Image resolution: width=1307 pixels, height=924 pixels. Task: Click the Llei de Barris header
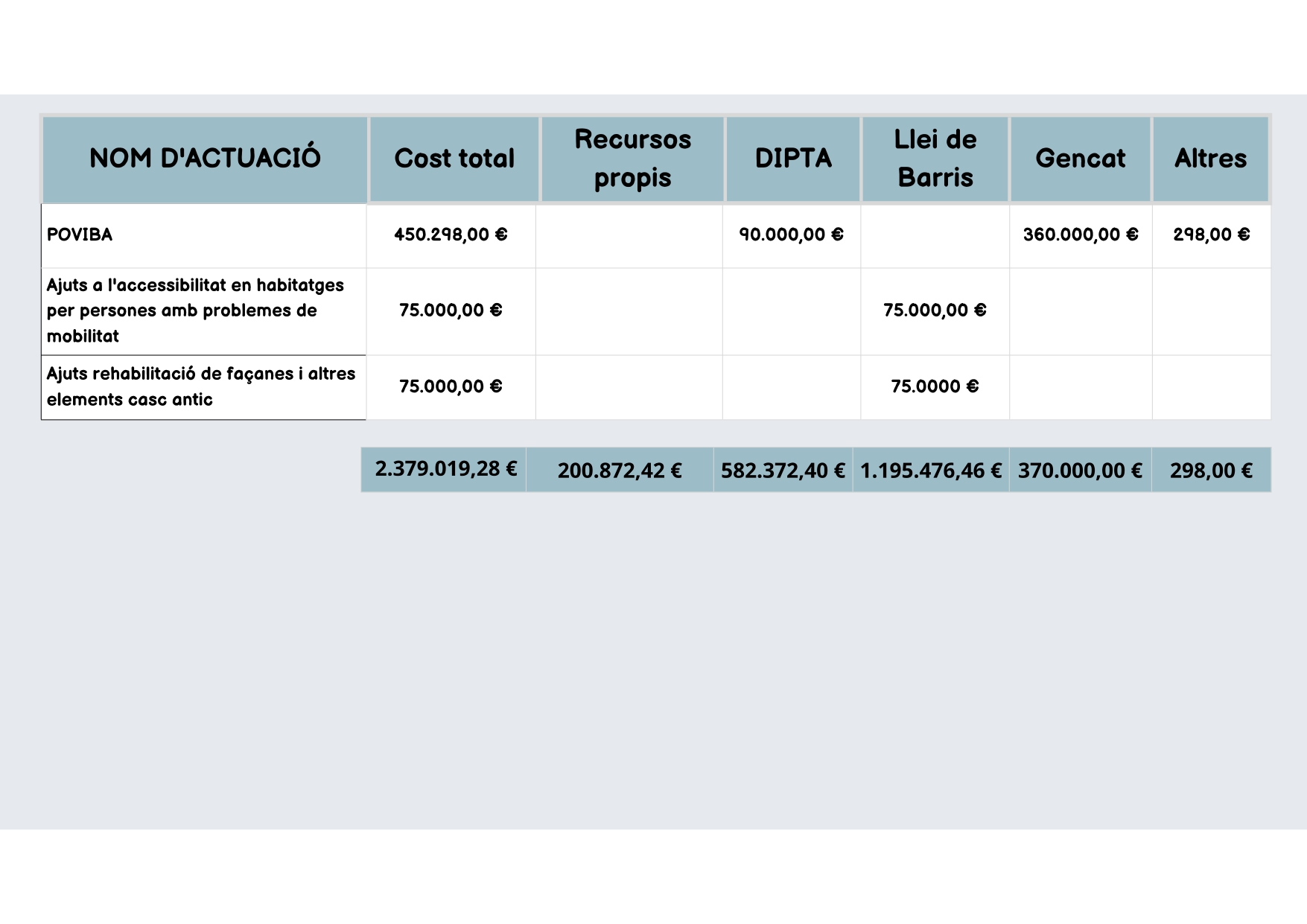point(935,159)
